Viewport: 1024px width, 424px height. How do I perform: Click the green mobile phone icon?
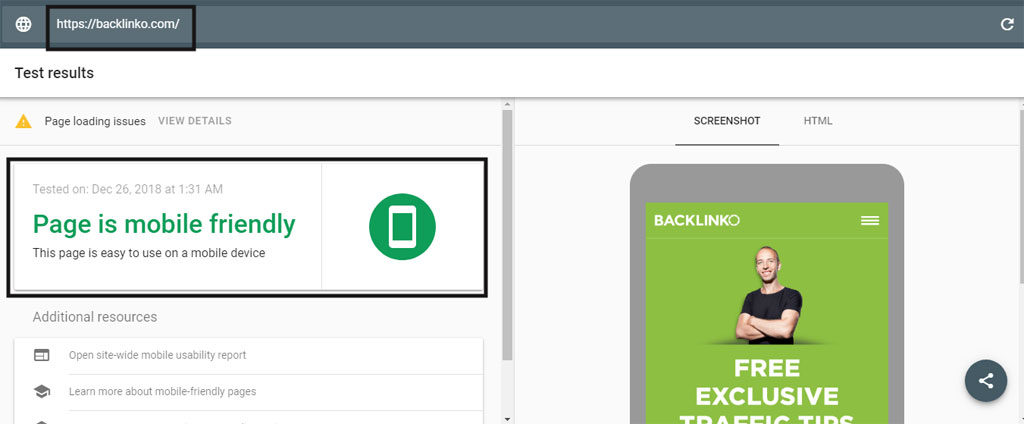click(x=402, y=227)
